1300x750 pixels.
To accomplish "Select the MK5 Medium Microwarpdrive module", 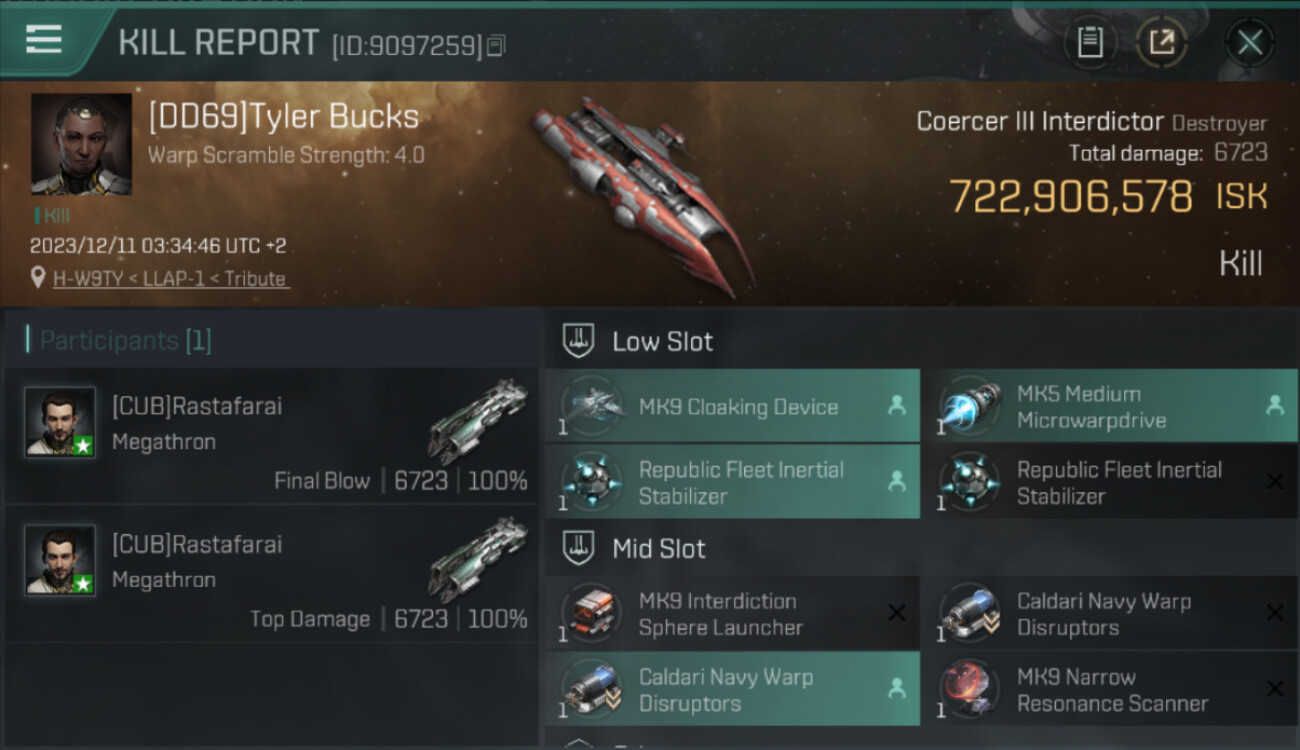I will pyautogui.click(x=1090, y=407).
